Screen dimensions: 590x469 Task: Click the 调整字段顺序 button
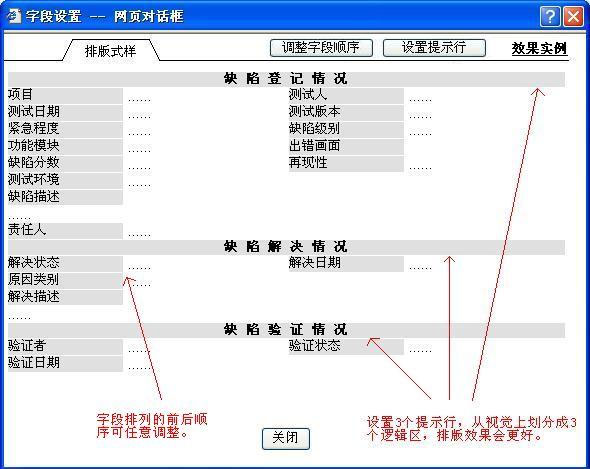(321, 48)
